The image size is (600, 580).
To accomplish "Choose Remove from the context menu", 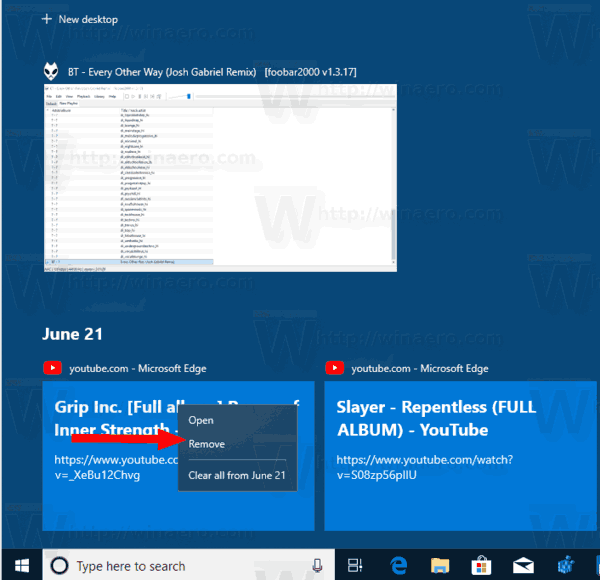I will coord(207,444).
